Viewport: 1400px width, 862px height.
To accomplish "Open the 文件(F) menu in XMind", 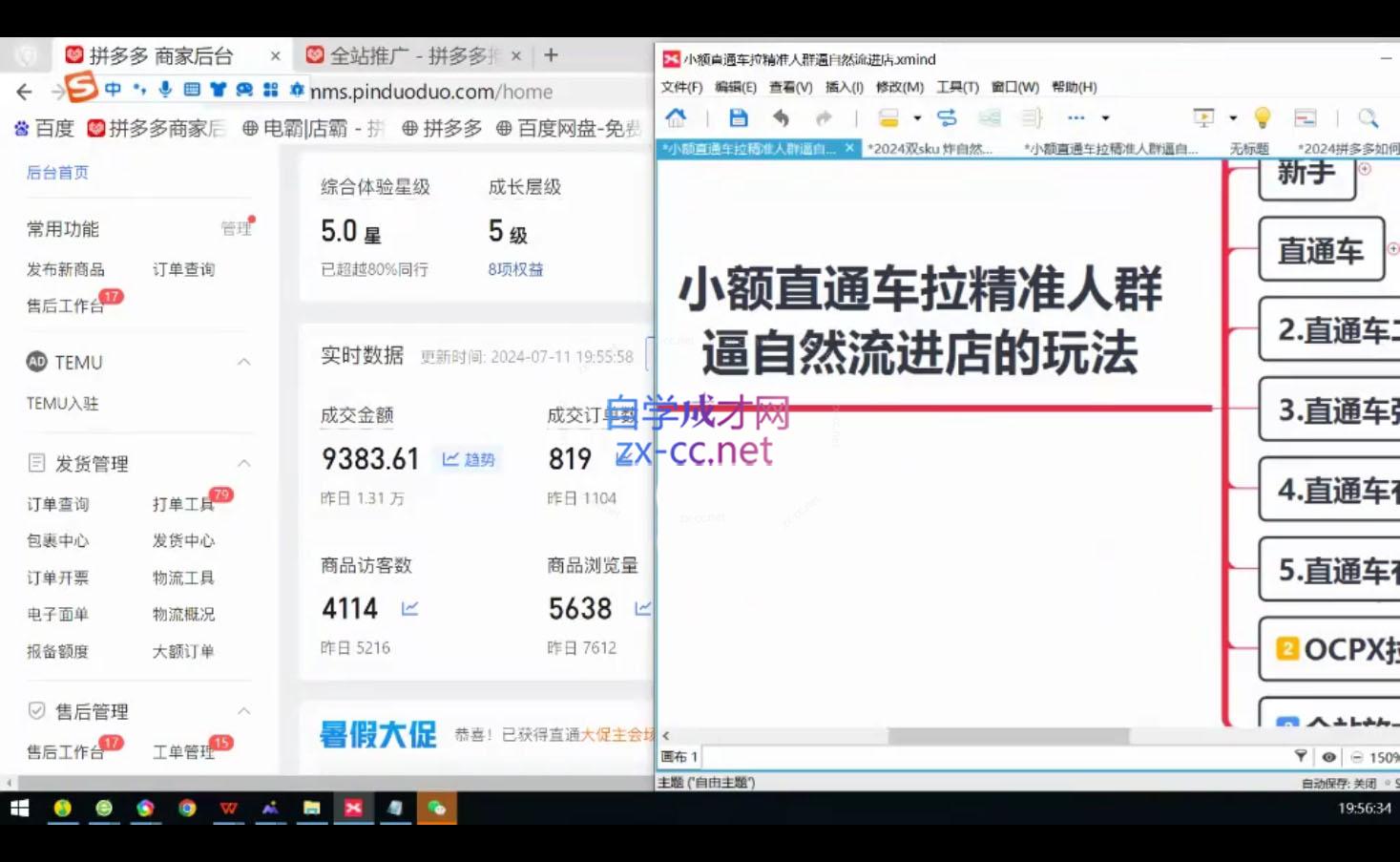I will (681, 87).
